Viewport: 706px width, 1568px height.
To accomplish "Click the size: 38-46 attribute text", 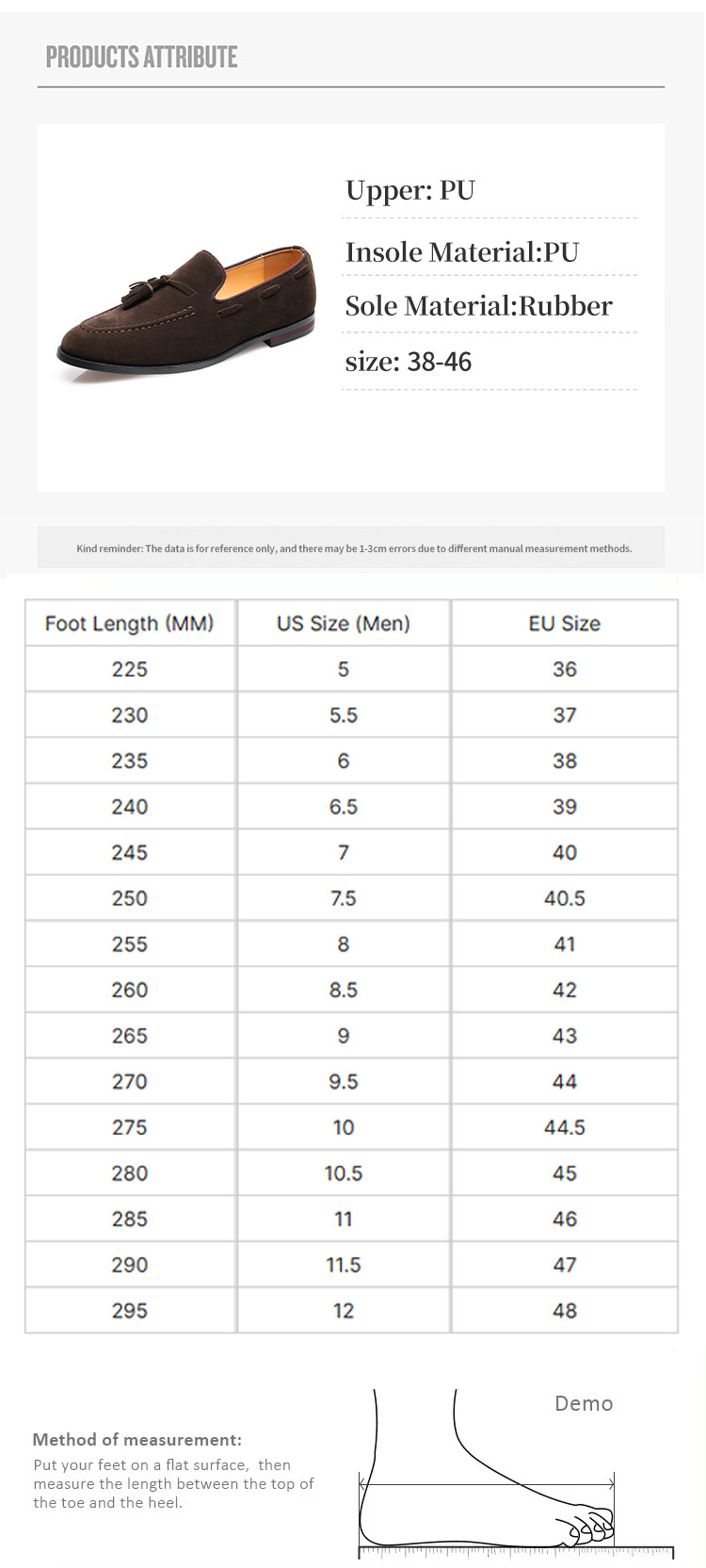I will (x=409, y=362).
